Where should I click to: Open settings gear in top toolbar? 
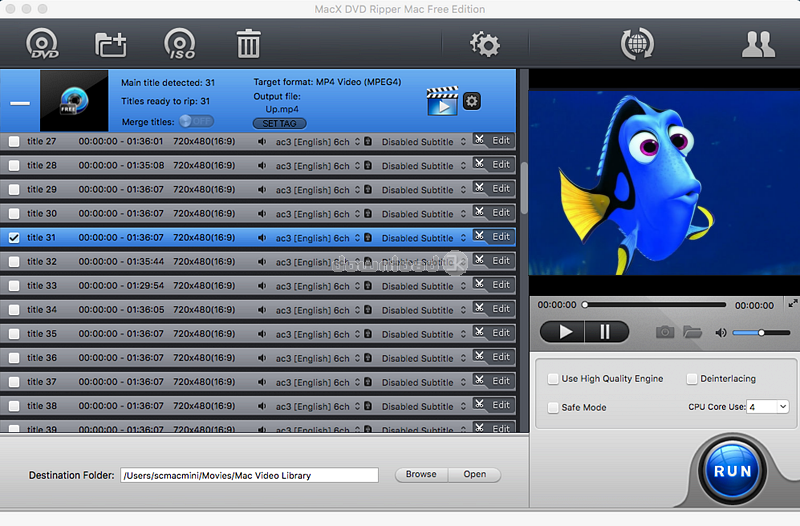pos(485,44)
